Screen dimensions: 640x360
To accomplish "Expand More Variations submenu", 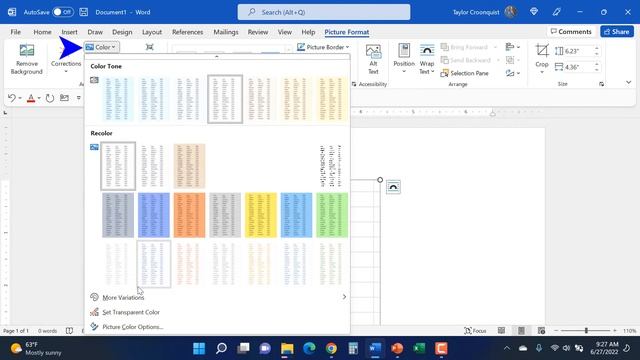I will click(218, 297).
